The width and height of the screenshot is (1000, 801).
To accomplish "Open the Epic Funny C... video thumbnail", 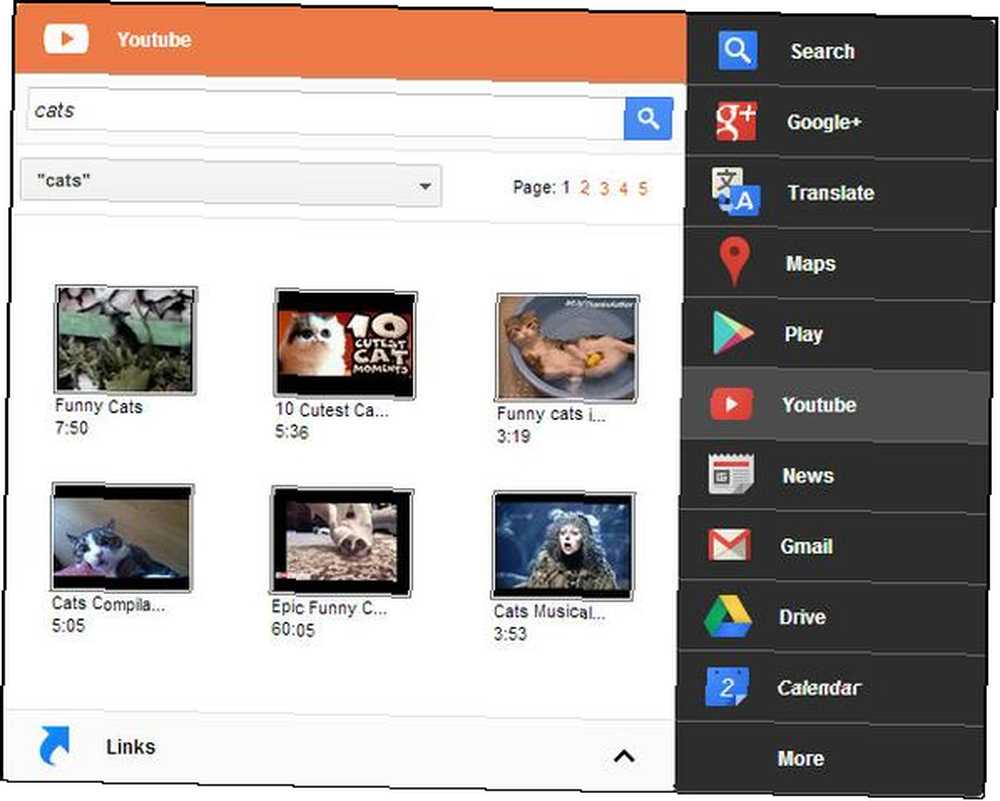I will (342, 541).
